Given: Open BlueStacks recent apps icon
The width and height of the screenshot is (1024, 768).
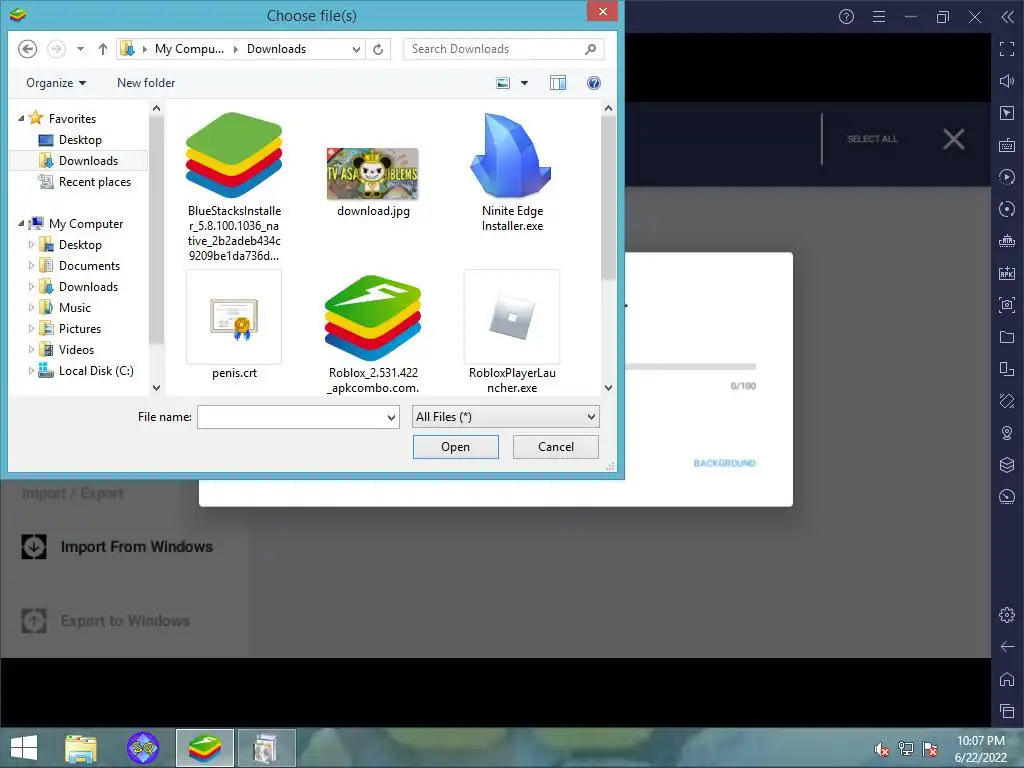Looking at the screenshot, I should click(x=1007, y=711).
